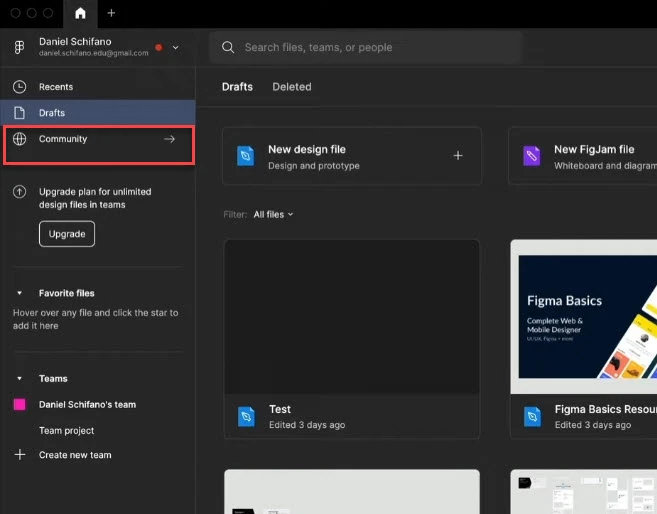Click the Create new team plus icon
Screen dimensions: 657x514
(x=20, y=455)
